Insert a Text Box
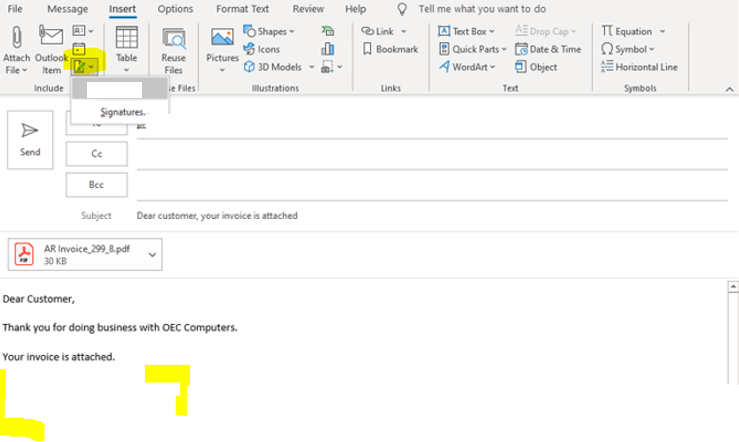 [466, 32]
